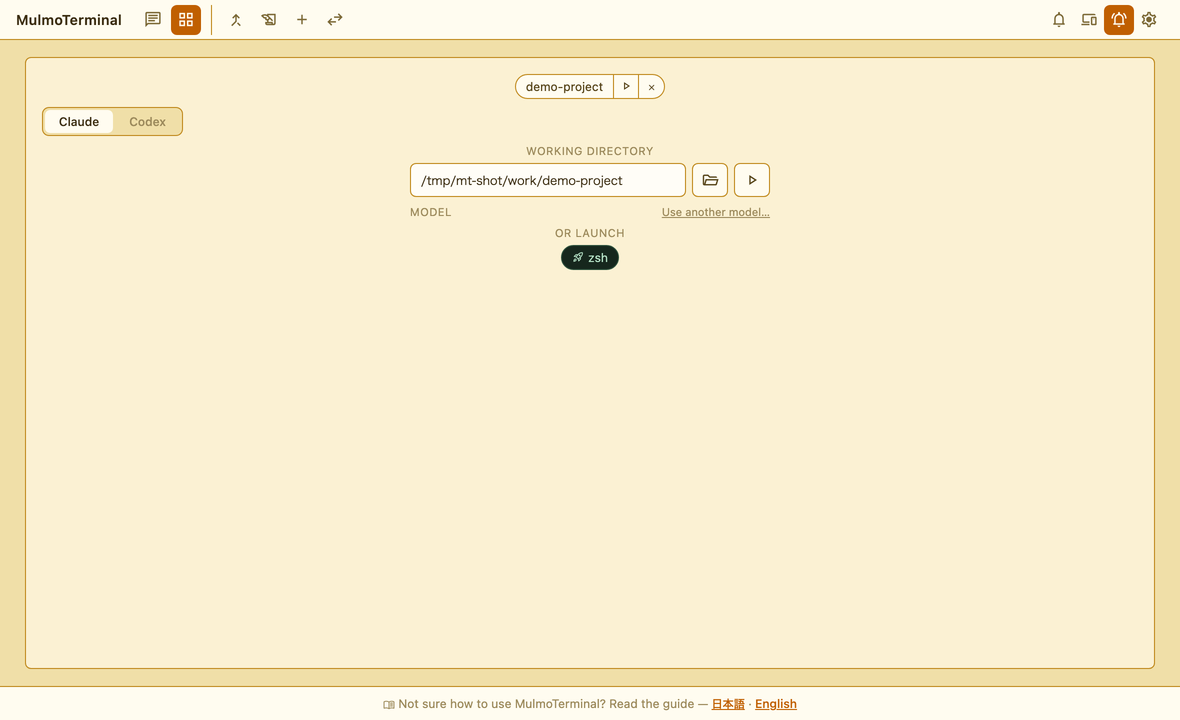
Task: Open the devices icon in the header
Action: pyautogui.click(x=1089, y=20)
